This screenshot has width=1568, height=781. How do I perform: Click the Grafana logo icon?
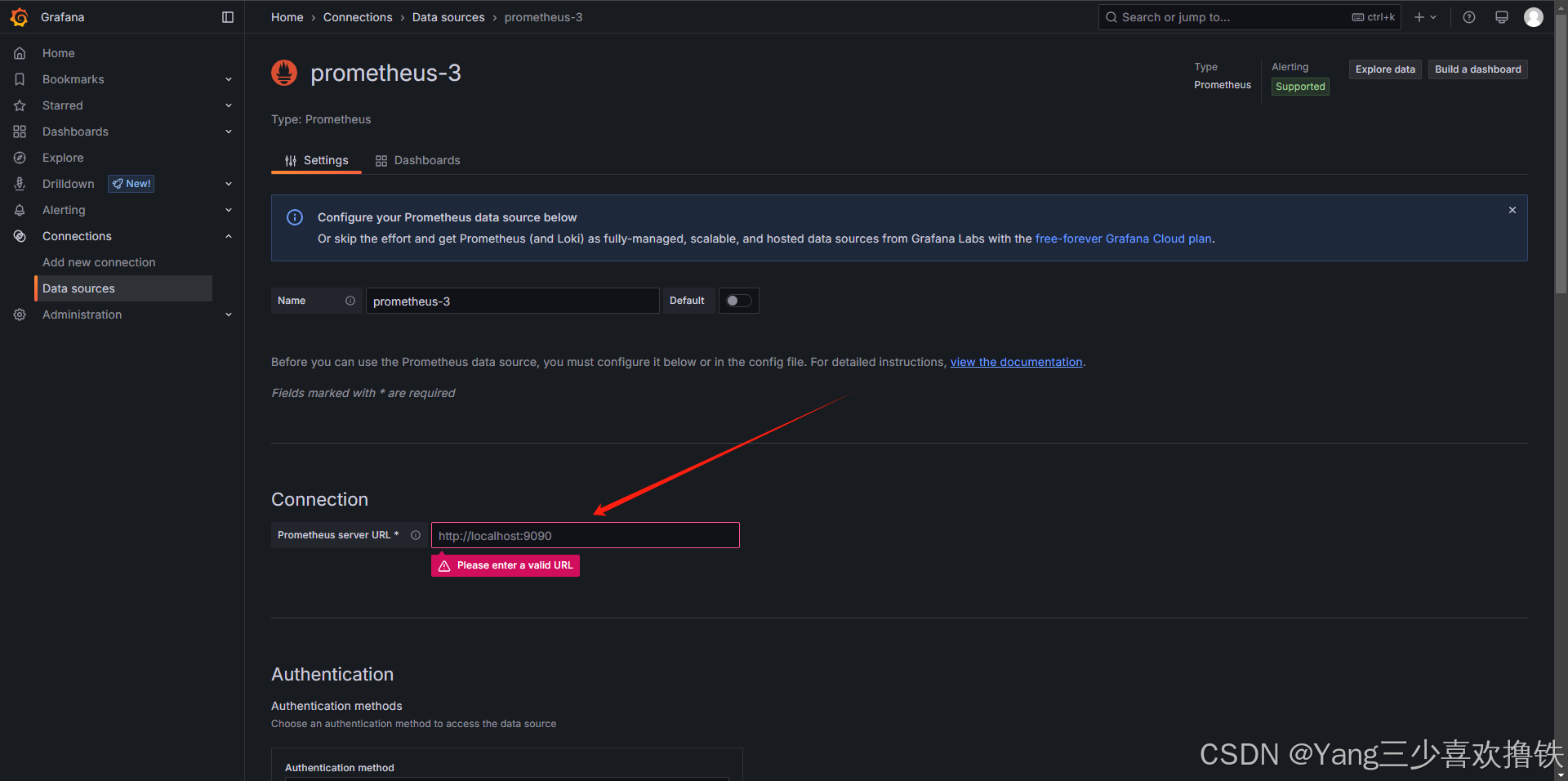click(x=20, y=17)
